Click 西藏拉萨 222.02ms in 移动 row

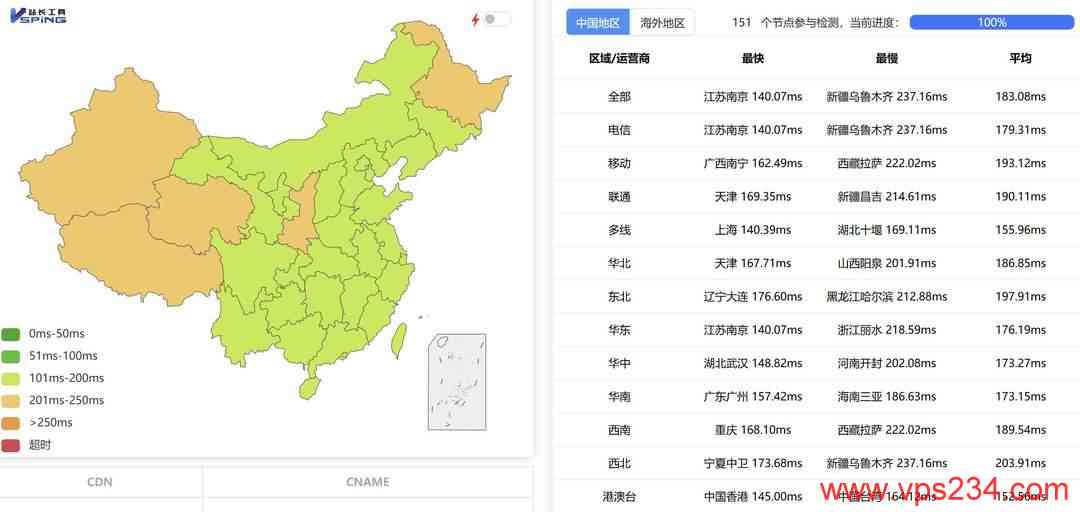point(886,163)
